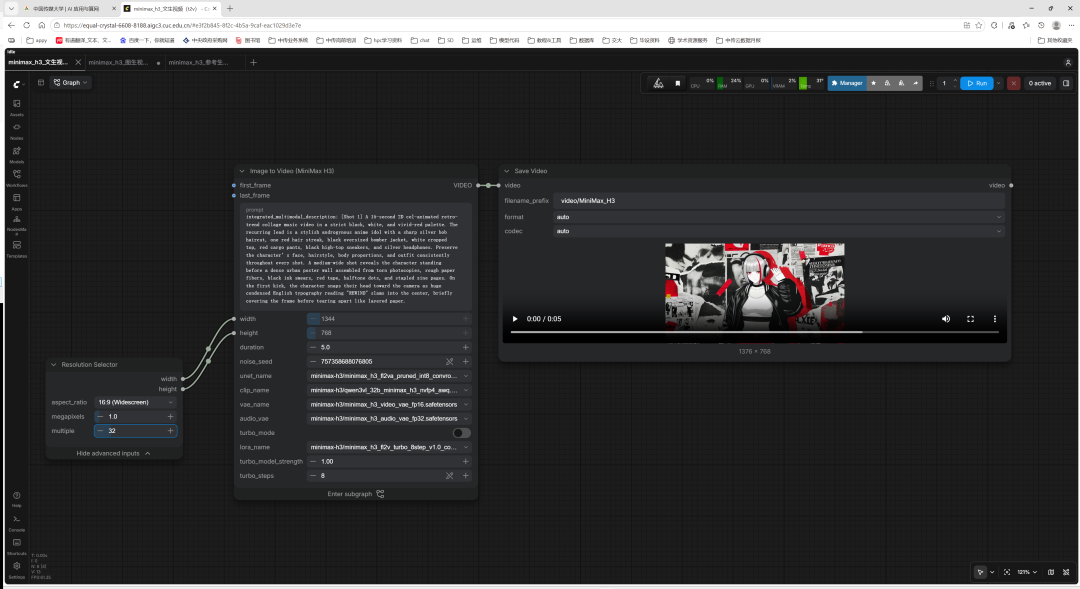This screenshot has height=589, width=1080.
Task: Click the filename_prefix input field
Action: 779,201
